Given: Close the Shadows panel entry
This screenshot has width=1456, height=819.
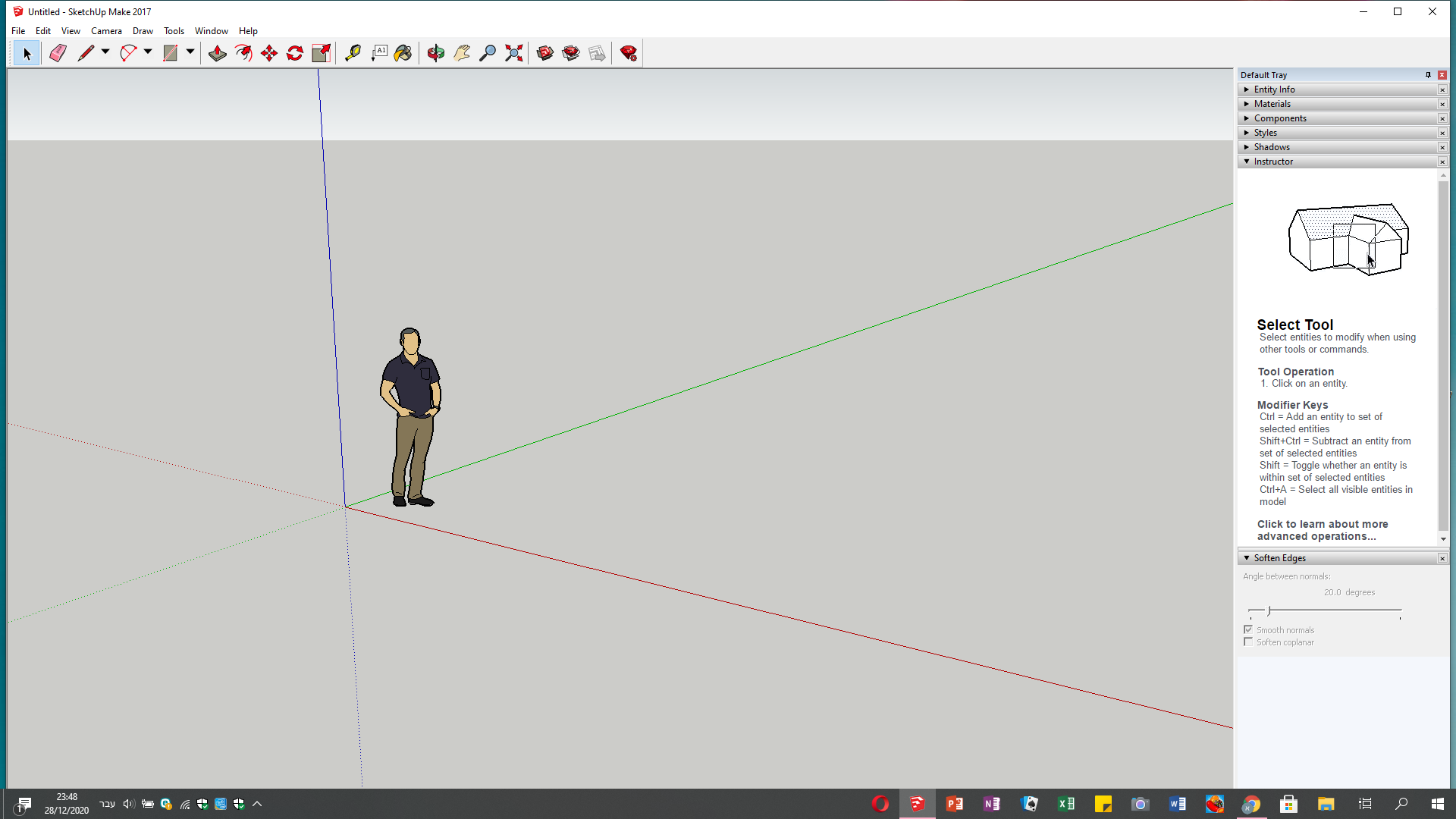Looking at the screenshot, I should tap(1442, 147).
